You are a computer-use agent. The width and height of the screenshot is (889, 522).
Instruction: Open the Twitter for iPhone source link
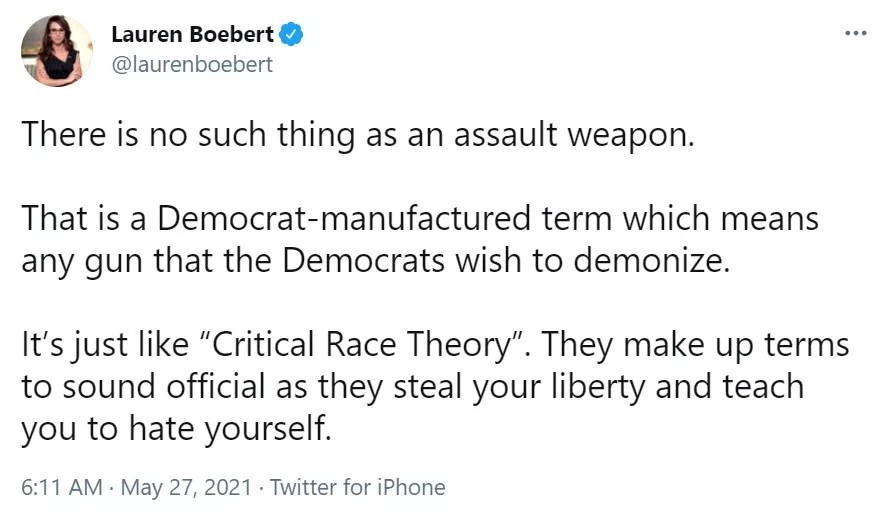[357, 487]
